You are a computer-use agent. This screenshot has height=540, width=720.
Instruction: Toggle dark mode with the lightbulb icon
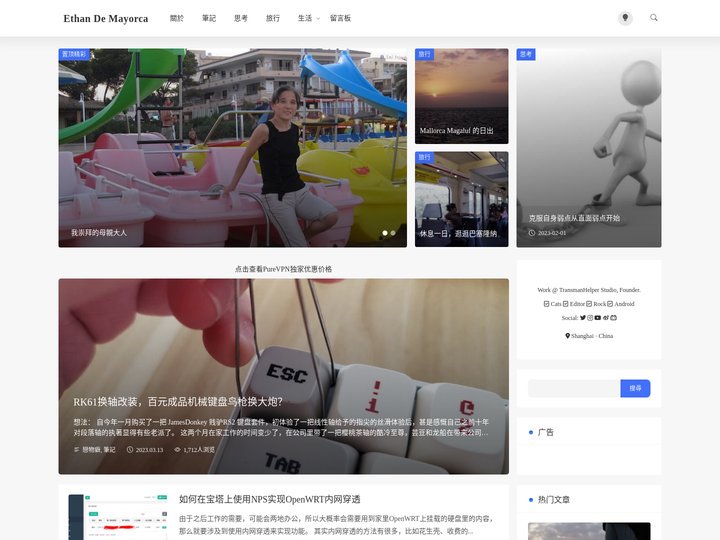click(x=624, y=18)
